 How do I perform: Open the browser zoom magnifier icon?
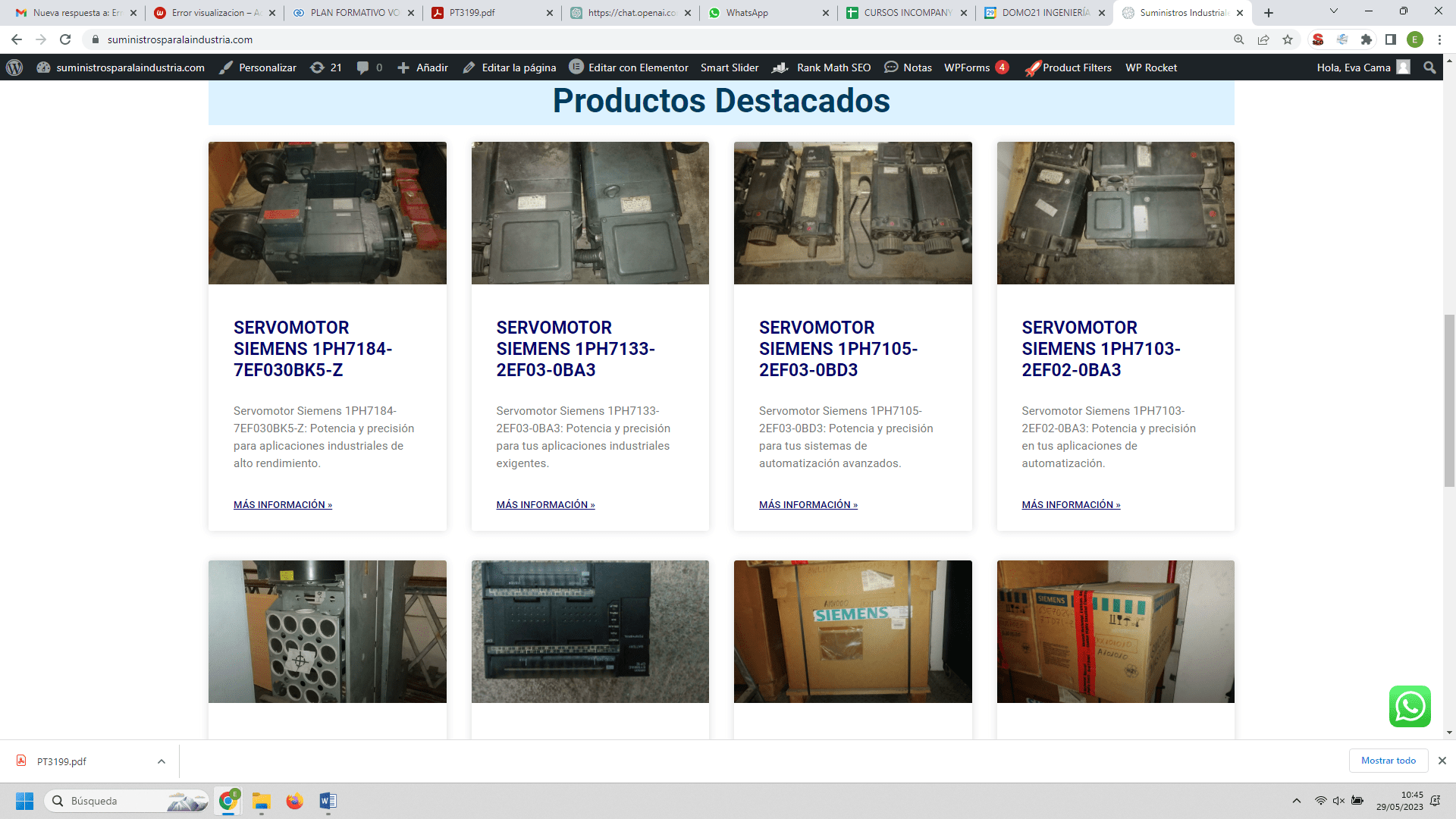(1239, 39)
